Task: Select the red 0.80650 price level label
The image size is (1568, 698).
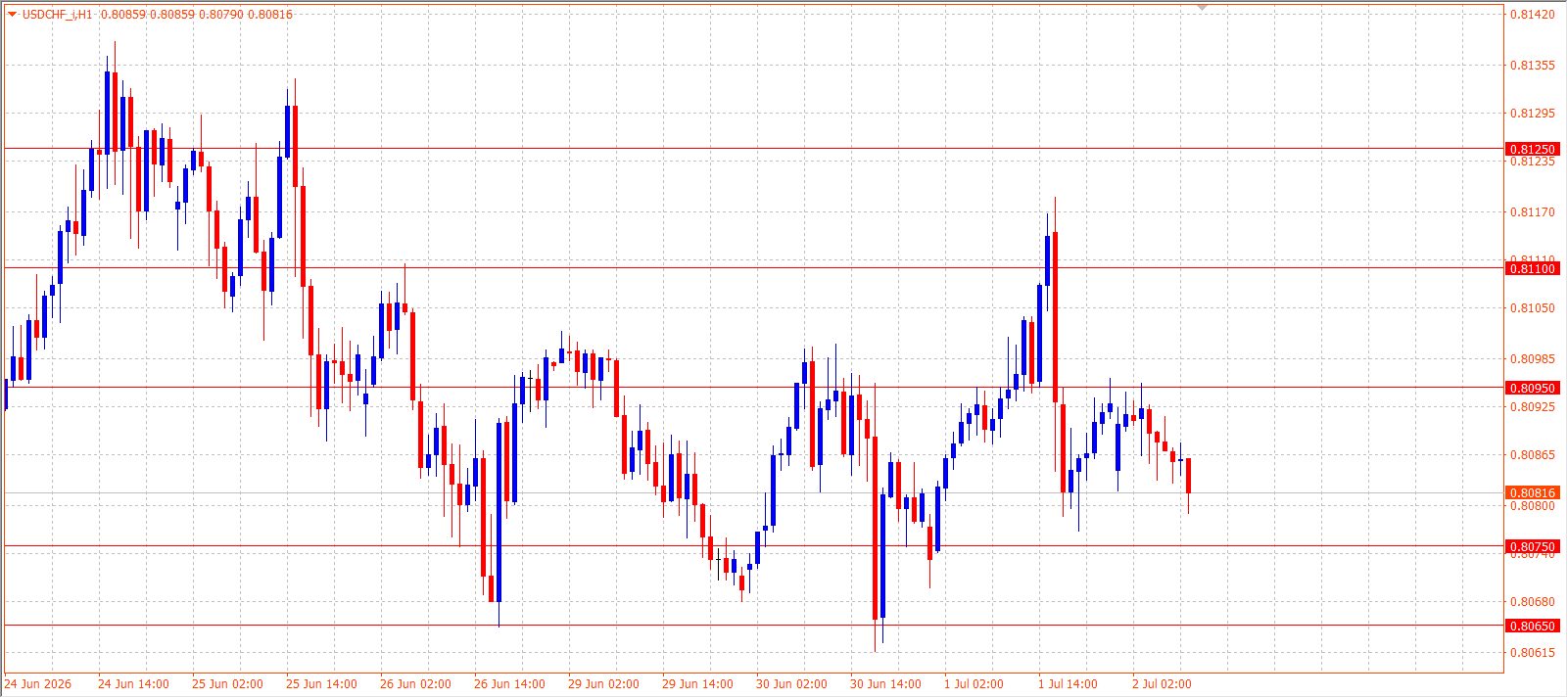Action: click(x=1532, y=627)
